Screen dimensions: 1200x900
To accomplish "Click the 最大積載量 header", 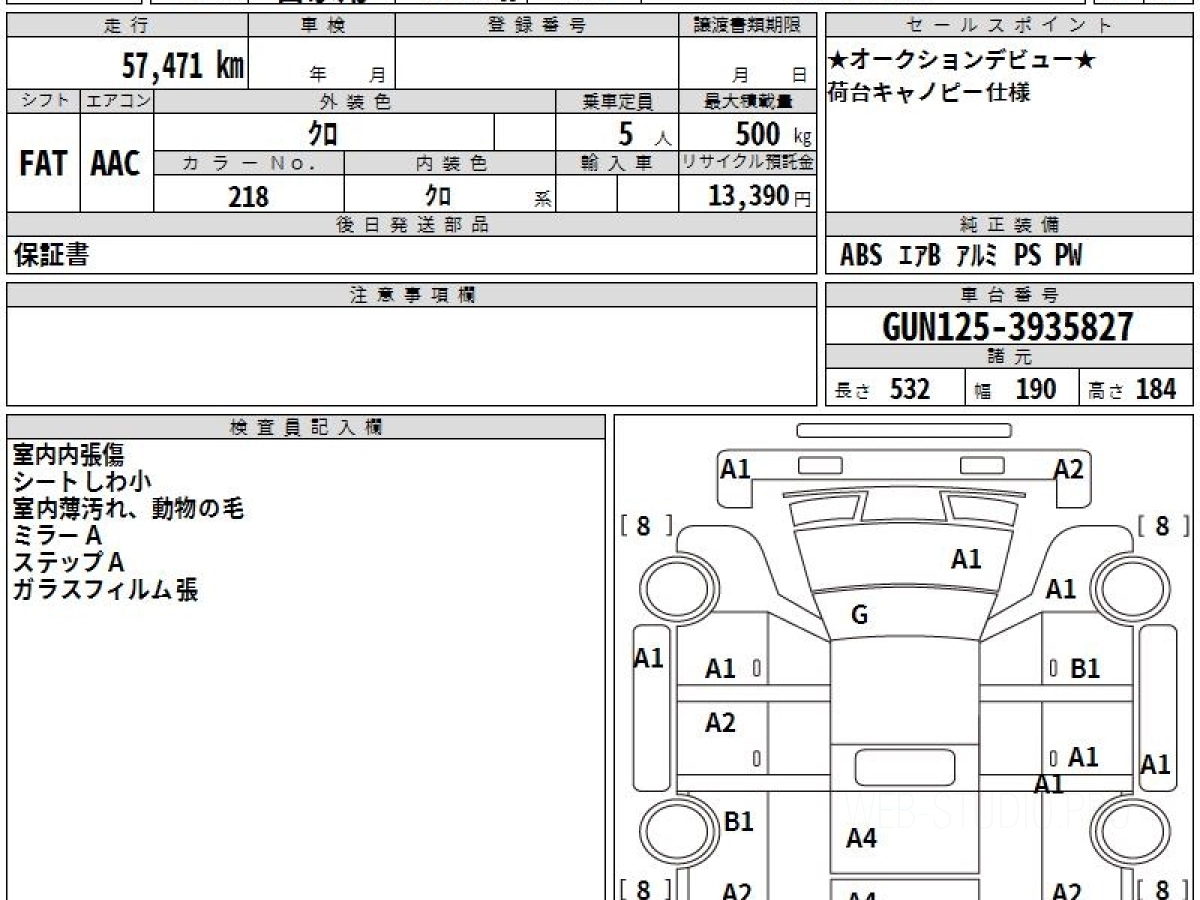I will tap(747, 101).
